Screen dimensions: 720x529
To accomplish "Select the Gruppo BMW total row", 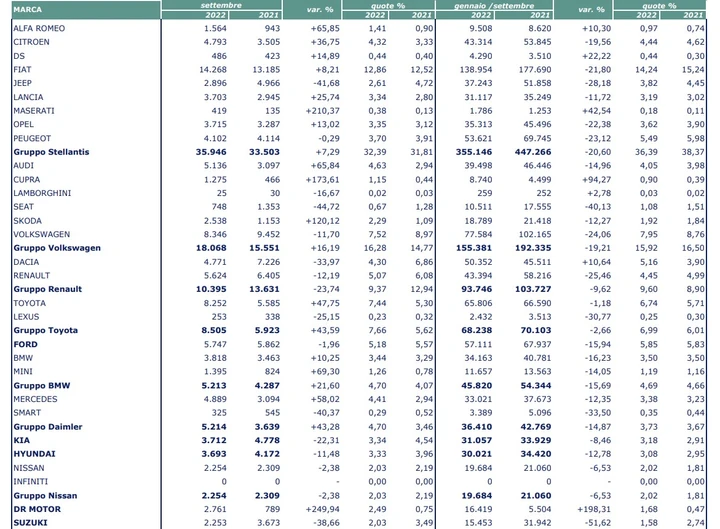I will click(359, 386).
